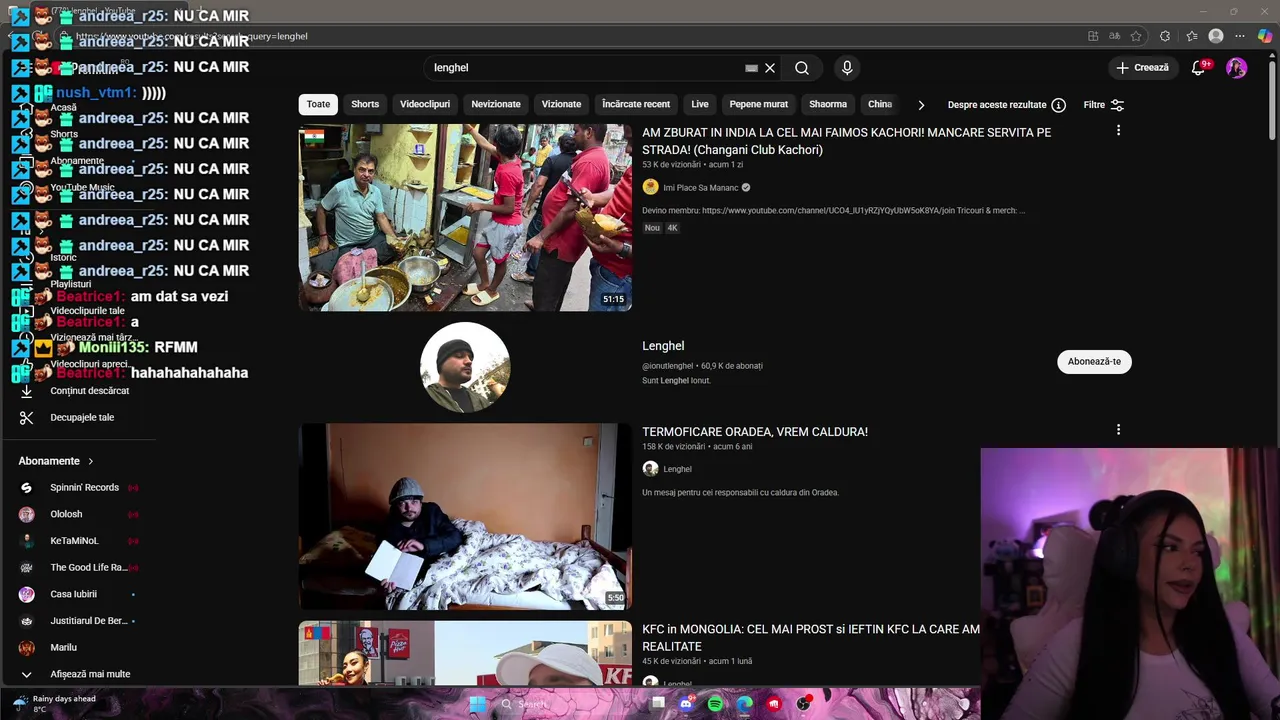Open Discord from the taskbar
The height and width of the screenshot is (720, 1280).
[686, 704]
